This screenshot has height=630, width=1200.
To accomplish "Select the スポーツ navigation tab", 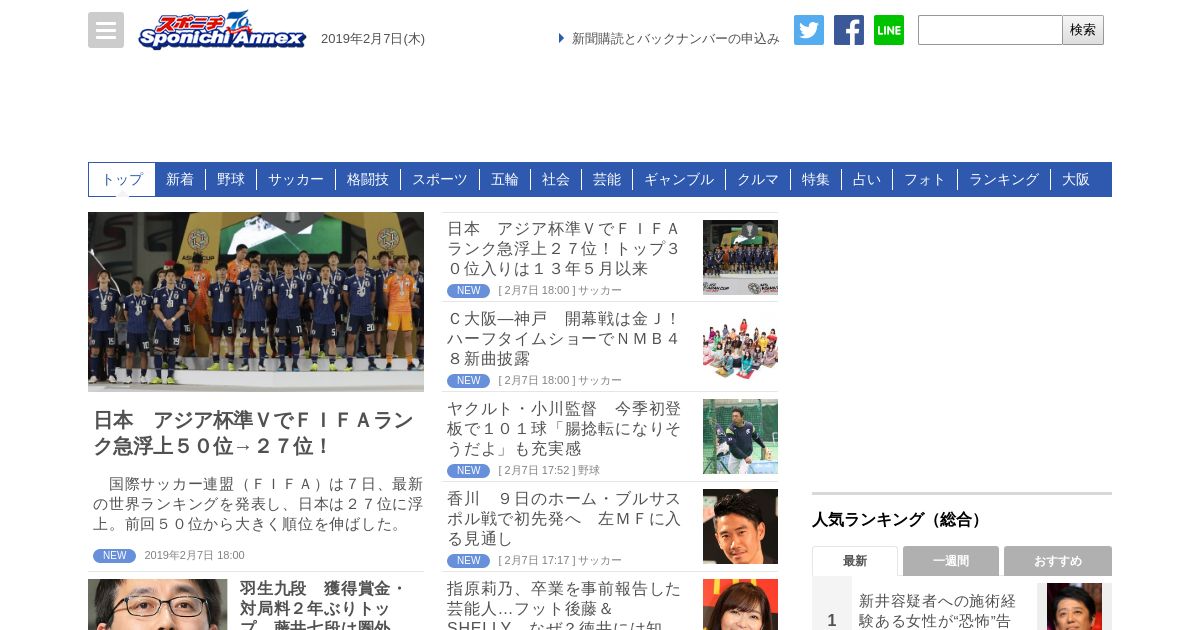I will tap(440, 179).
